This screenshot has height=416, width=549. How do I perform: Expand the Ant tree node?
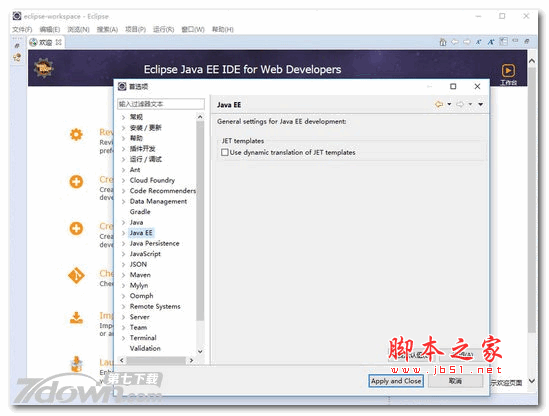(x=123, y=170)
